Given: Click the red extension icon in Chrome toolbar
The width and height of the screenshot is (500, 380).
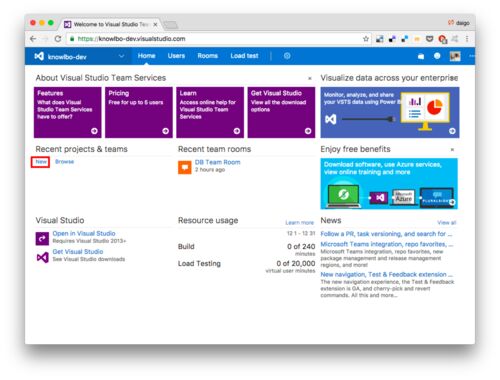Looking at the screenshot, I should coord(442,39).
